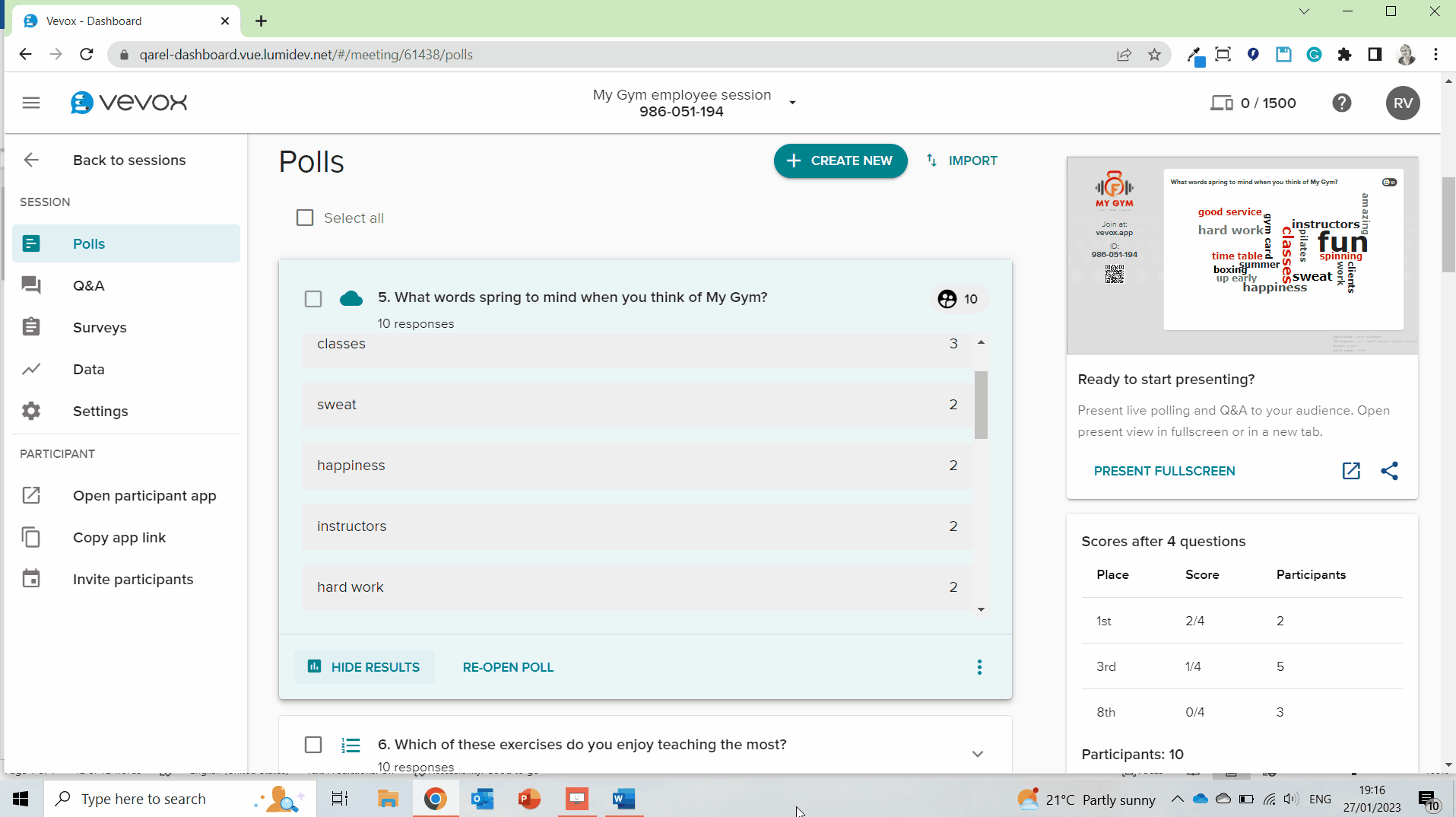Check the checkbox for question 5

tap(313, 298)
